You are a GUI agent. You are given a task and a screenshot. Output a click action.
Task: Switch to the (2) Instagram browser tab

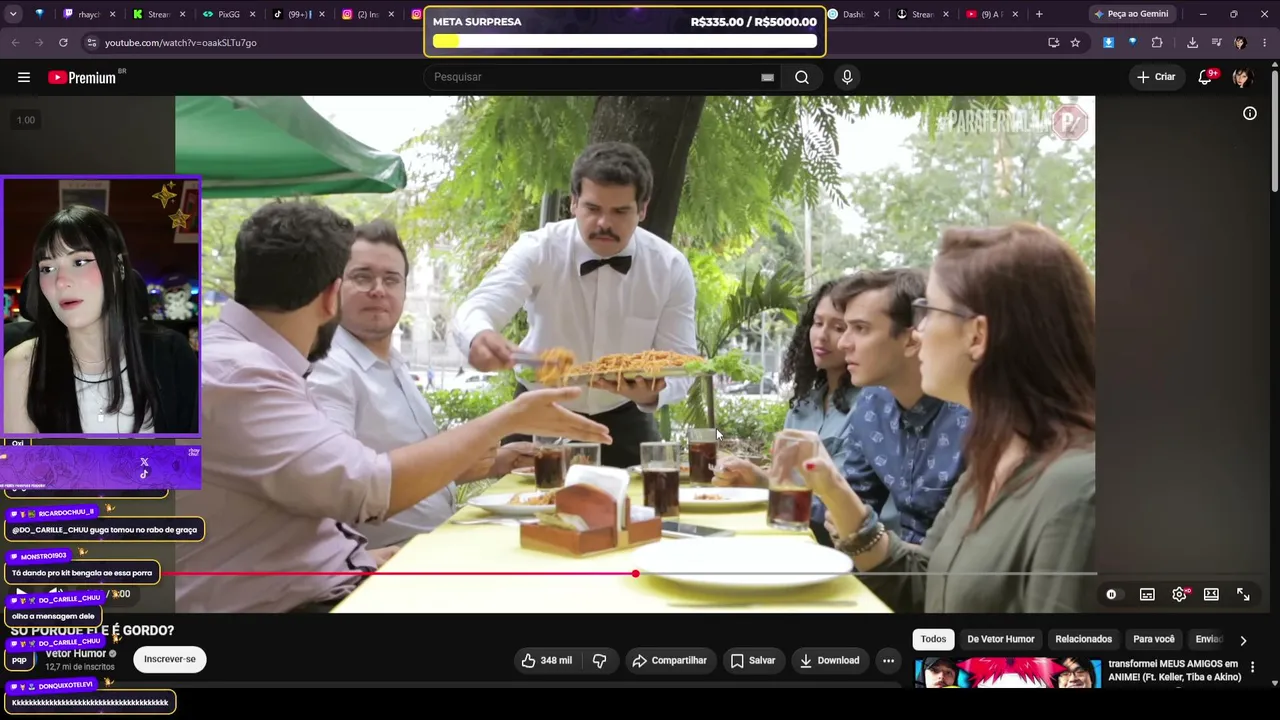[x=368, y=14]
